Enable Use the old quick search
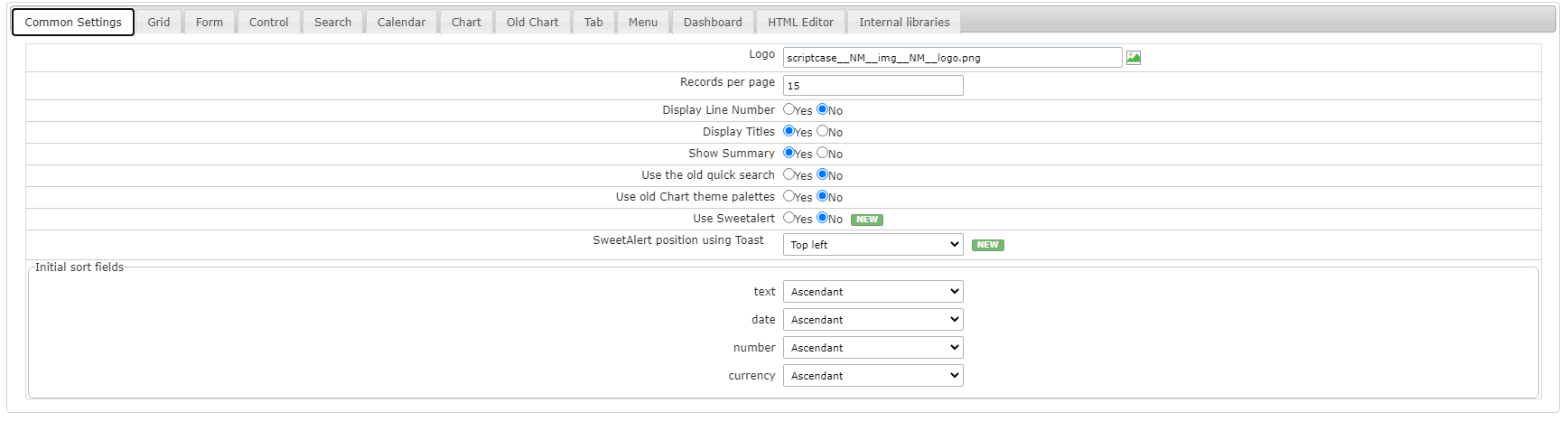1568x422 pixels. [789, 174]
